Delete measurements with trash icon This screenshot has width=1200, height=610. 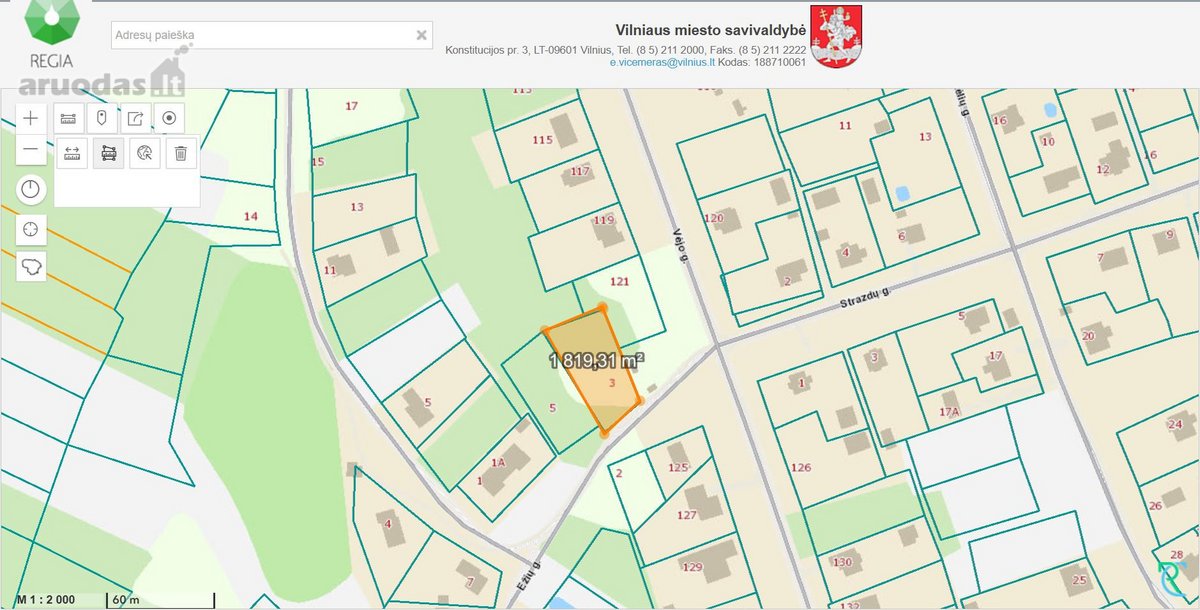(181, 153)
